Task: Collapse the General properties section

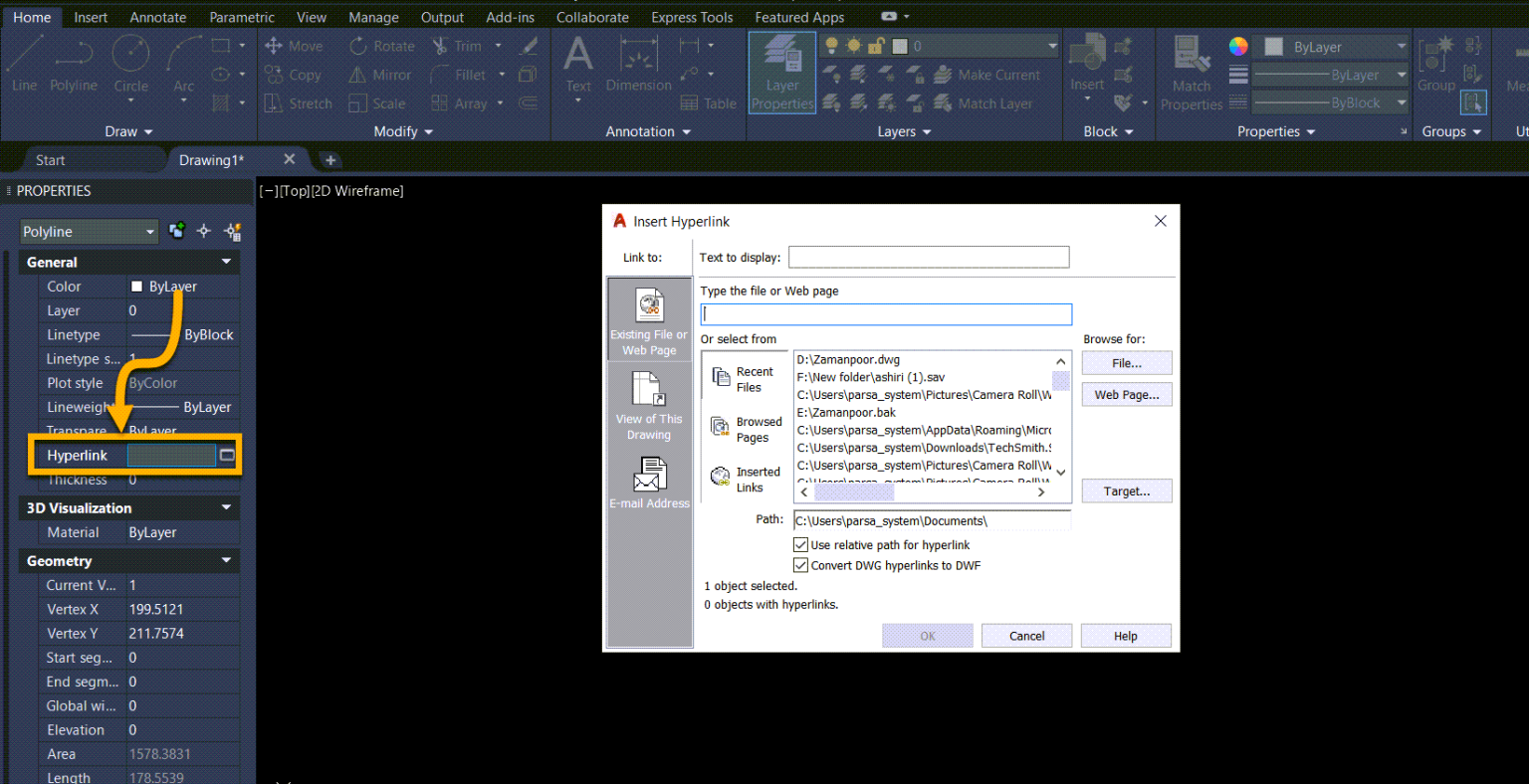Action: pyautogui.click(x=226, y=262)
